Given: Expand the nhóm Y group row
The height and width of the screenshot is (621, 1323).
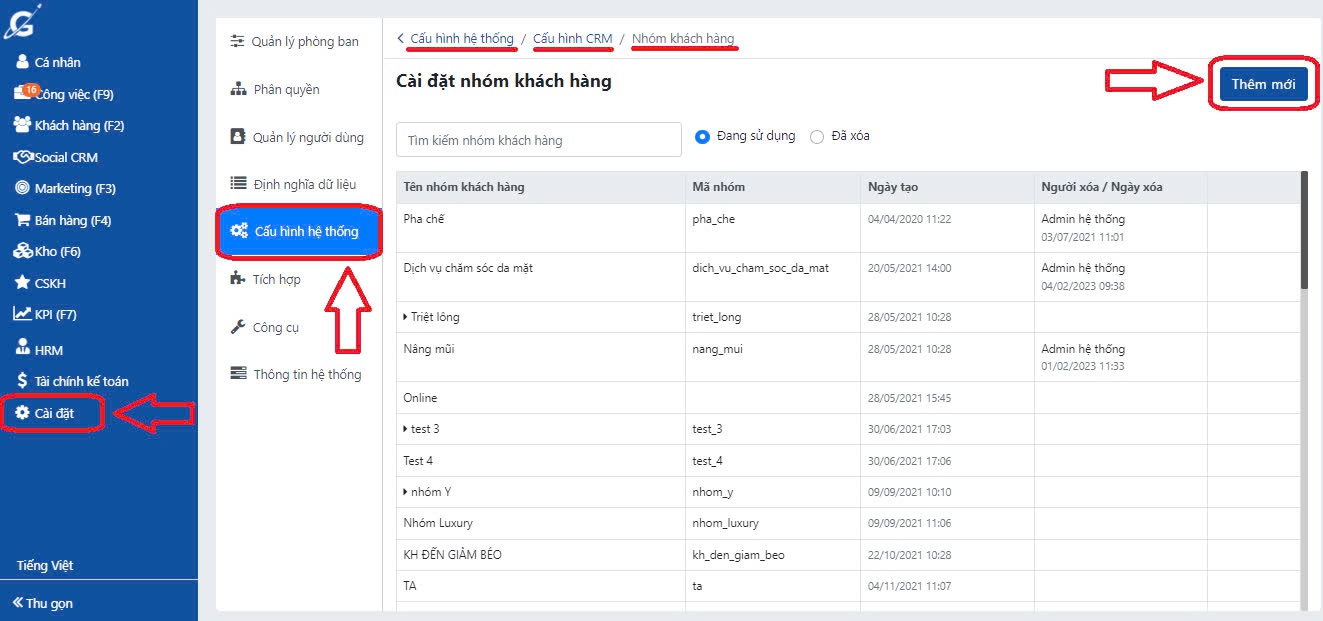Looking at the screenshot, I should point(405,492).
